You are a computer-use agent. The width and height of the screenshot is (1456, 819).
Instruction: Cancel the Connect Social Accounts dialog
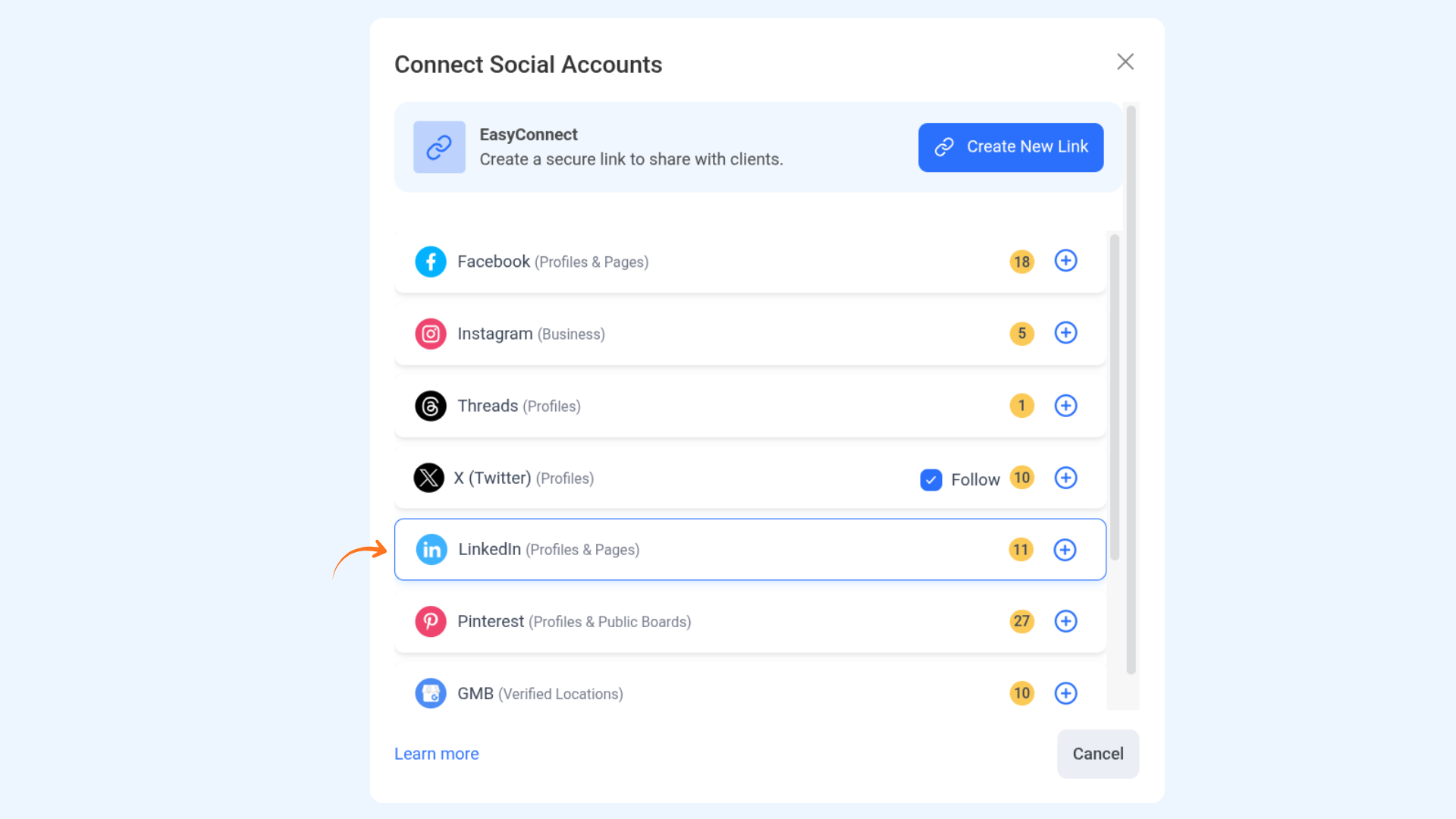1097,754
